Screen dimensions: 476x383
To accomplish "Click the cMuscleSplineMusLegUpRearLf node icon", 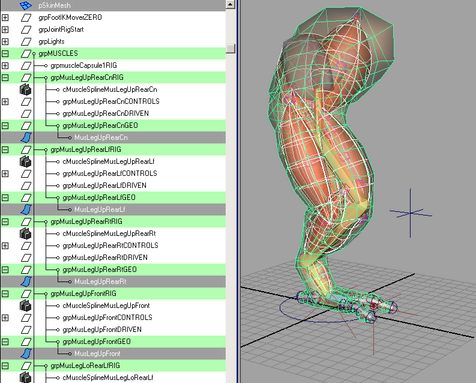I will (x=25, y=161).
